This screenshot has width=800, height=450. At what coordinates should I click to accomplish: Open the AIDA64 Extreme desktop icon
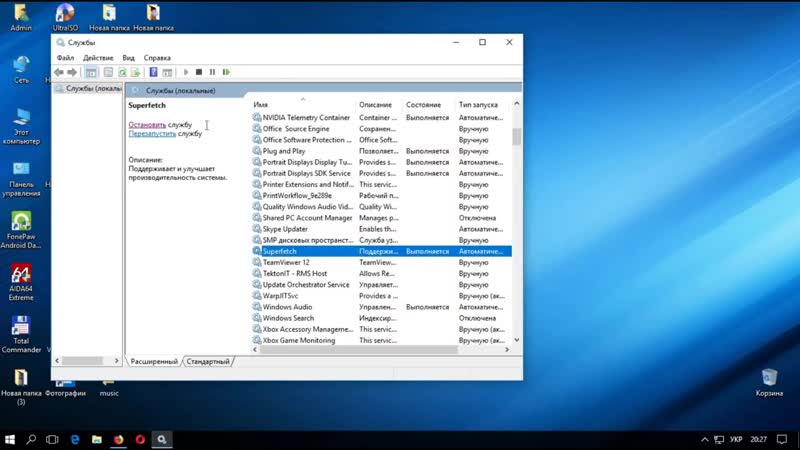coord(21,282)
